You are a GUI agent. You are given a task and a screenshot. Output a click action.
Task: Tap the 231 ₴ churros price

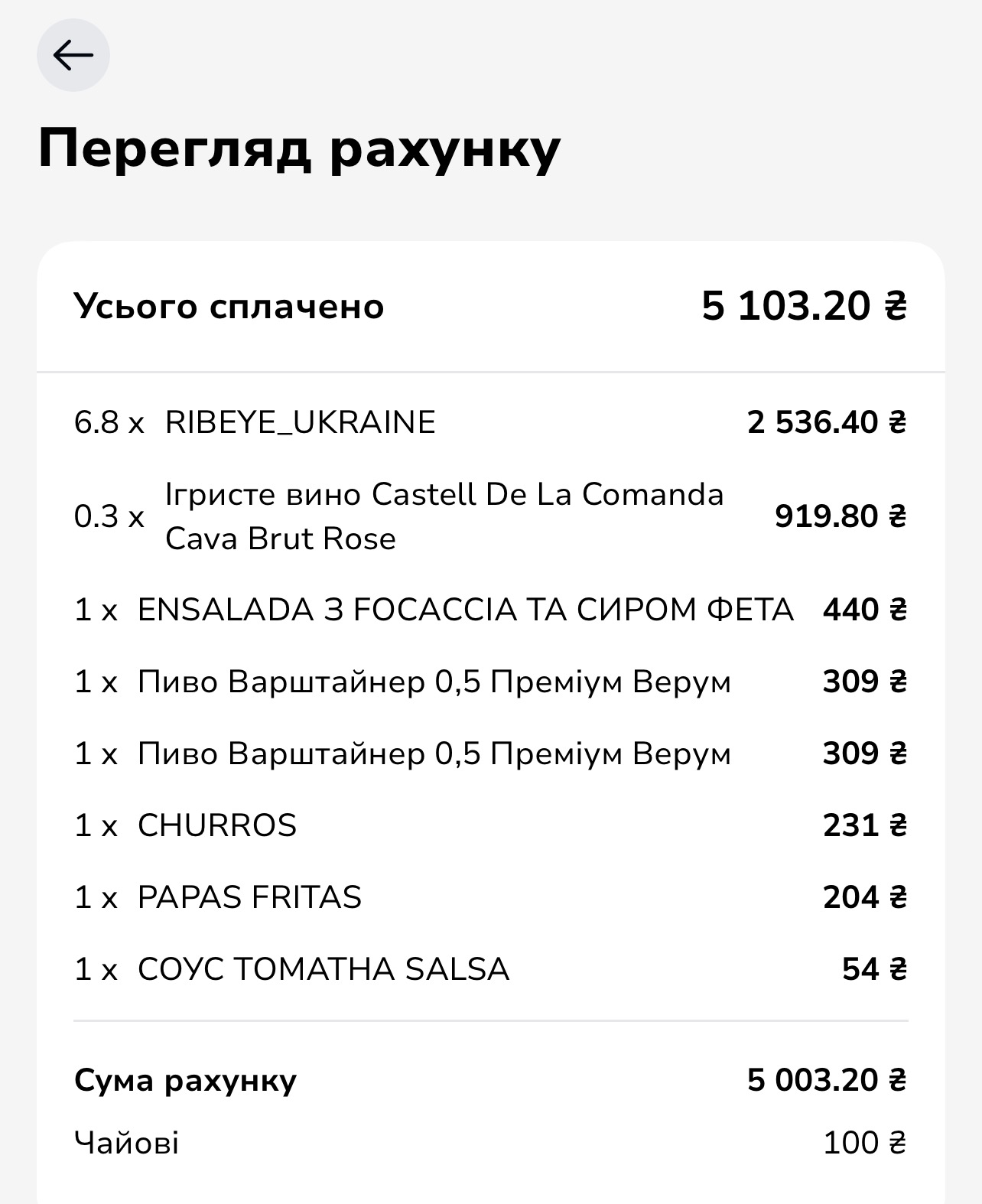865,825
